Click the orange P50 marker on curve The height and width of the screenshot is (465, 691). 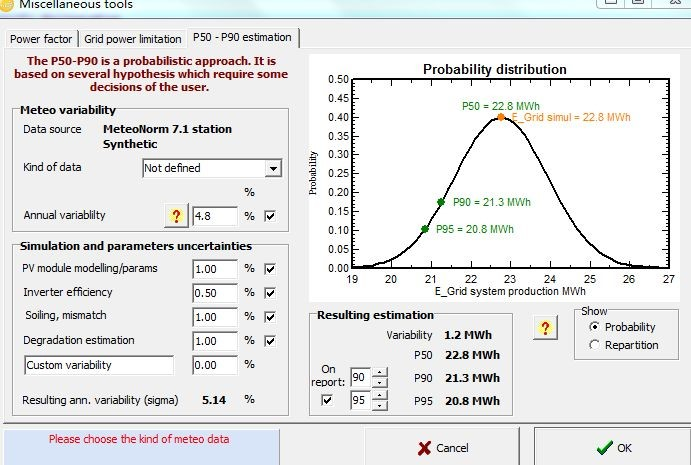[501, 117]
